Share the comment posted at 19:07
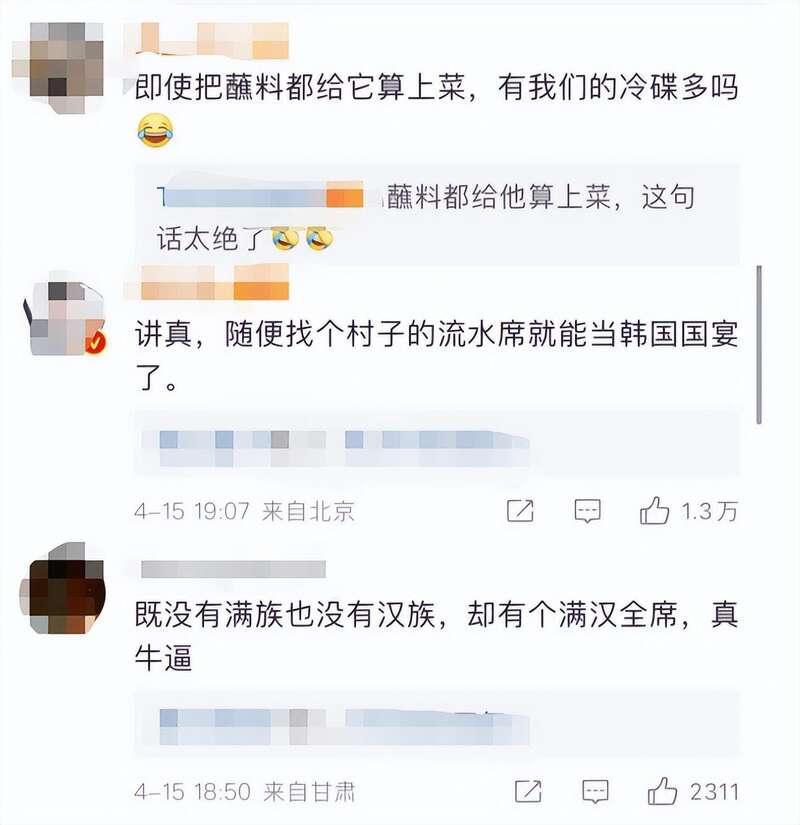The width and height of the screenshot is (800, 825). (520, 511)
